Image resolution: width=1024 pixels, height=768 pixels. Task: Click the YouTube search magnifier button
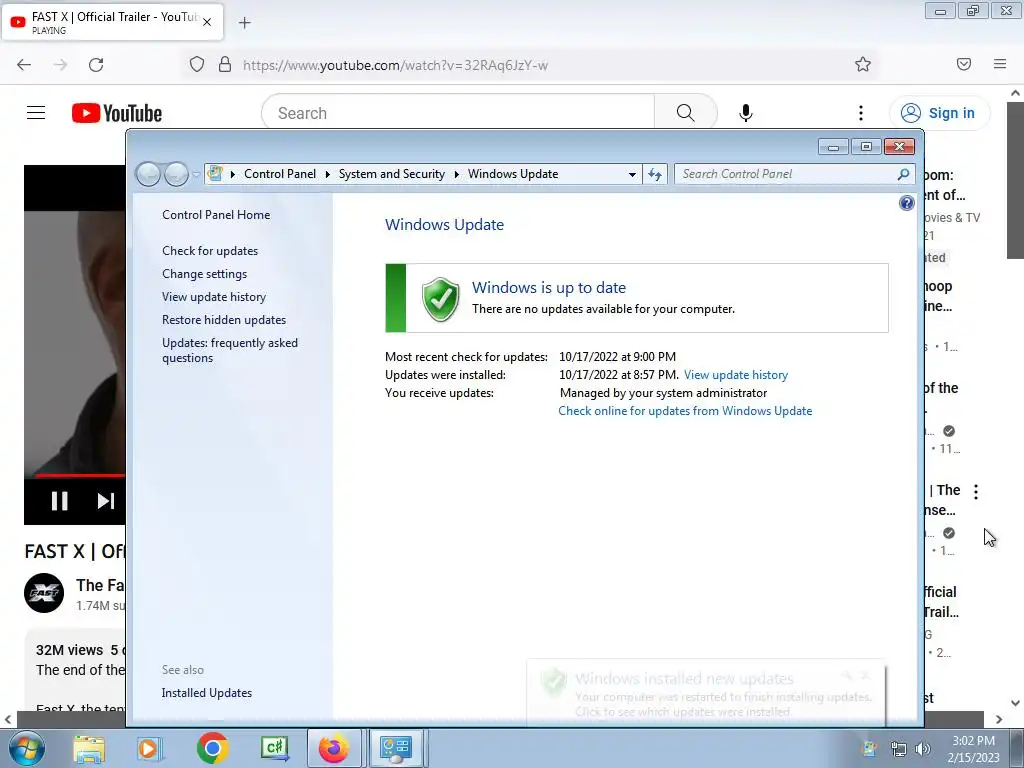tap(686, 113)
